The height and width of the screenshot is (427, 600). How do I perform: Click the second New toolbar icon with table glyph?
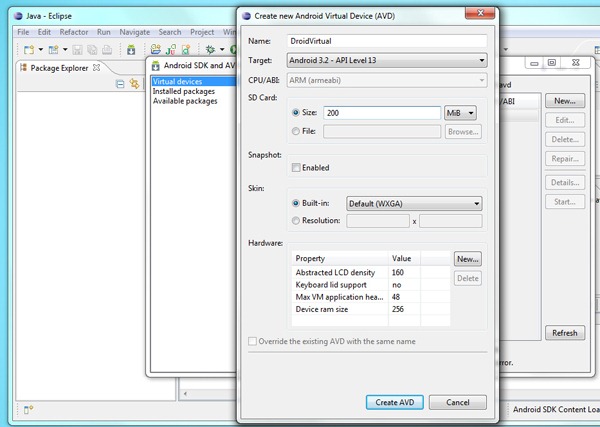pyautogui.click(x=54, y=50)
